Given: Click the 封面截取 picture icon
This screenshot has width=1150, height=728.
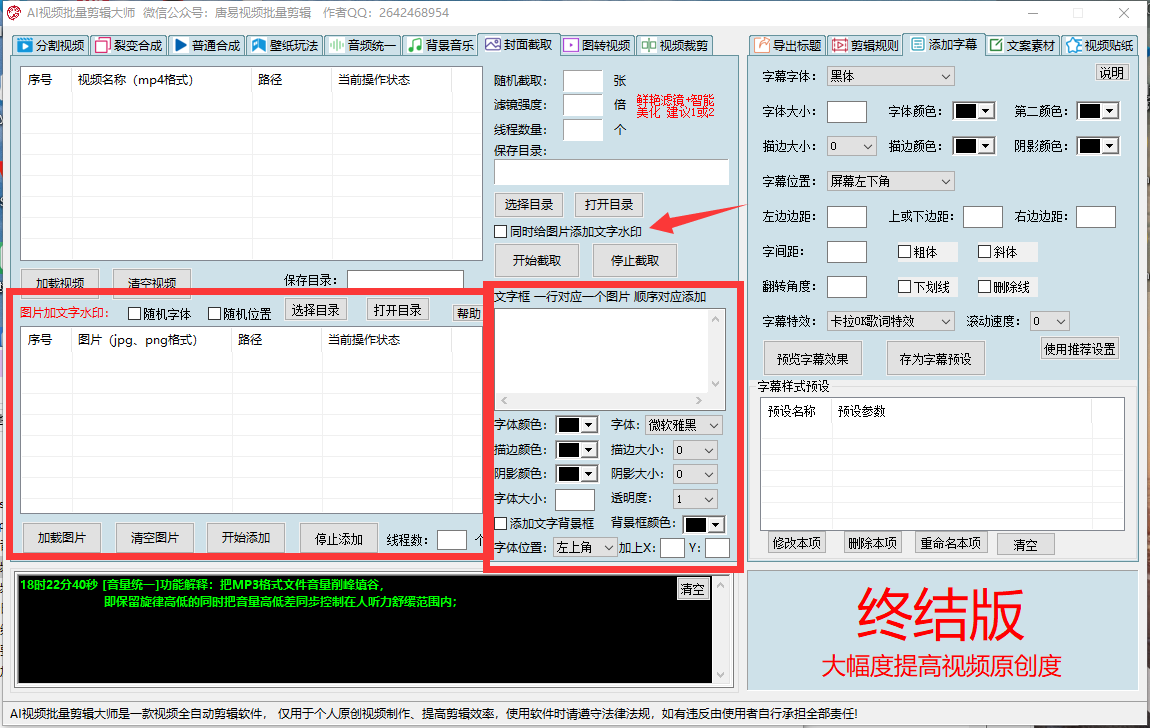Looking at the screenshot, I should (x=493, y=45).
